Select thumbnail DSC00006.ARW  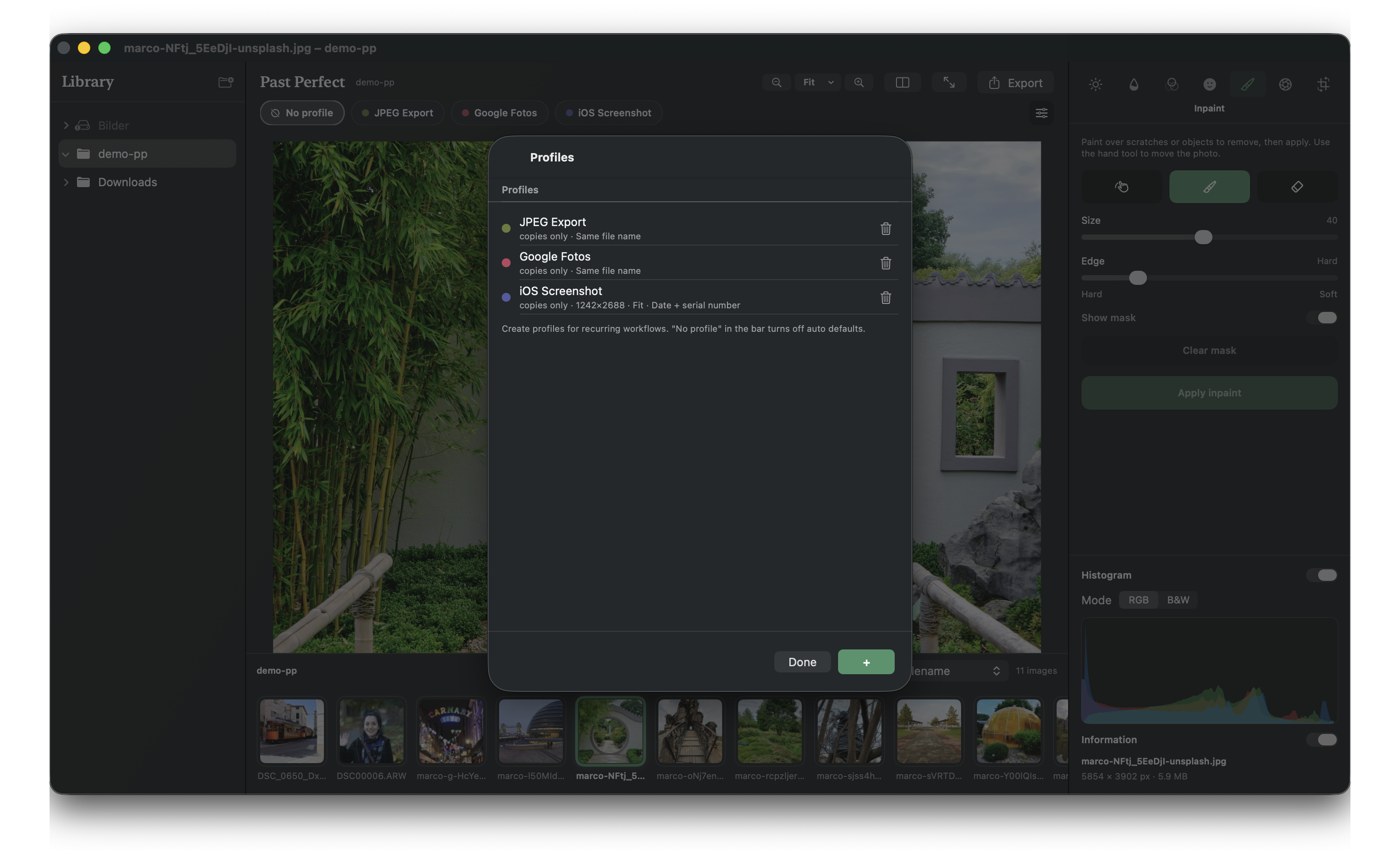point(371,731)
